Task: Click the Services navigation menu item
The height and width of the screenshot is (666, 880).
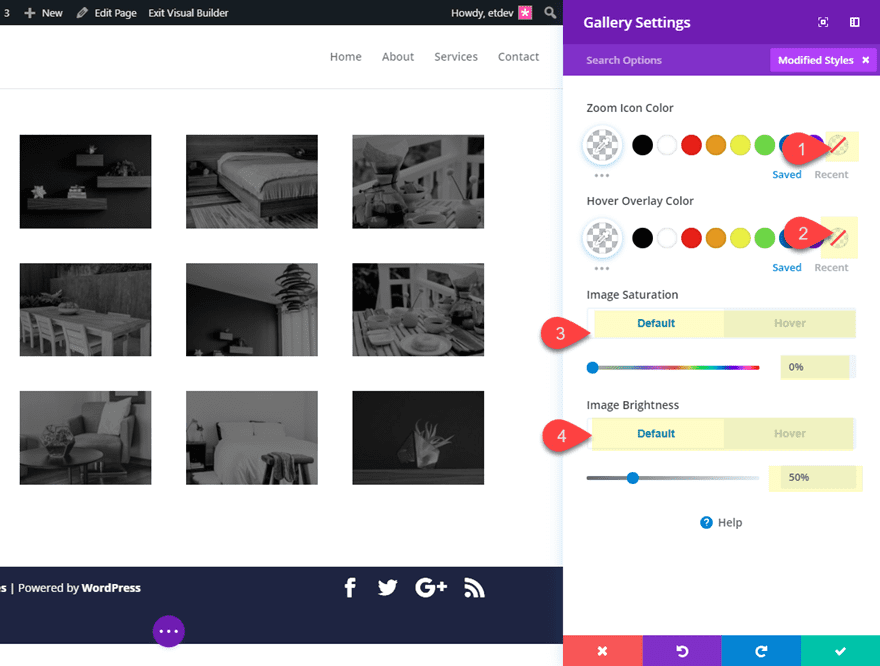Action: 456,57
